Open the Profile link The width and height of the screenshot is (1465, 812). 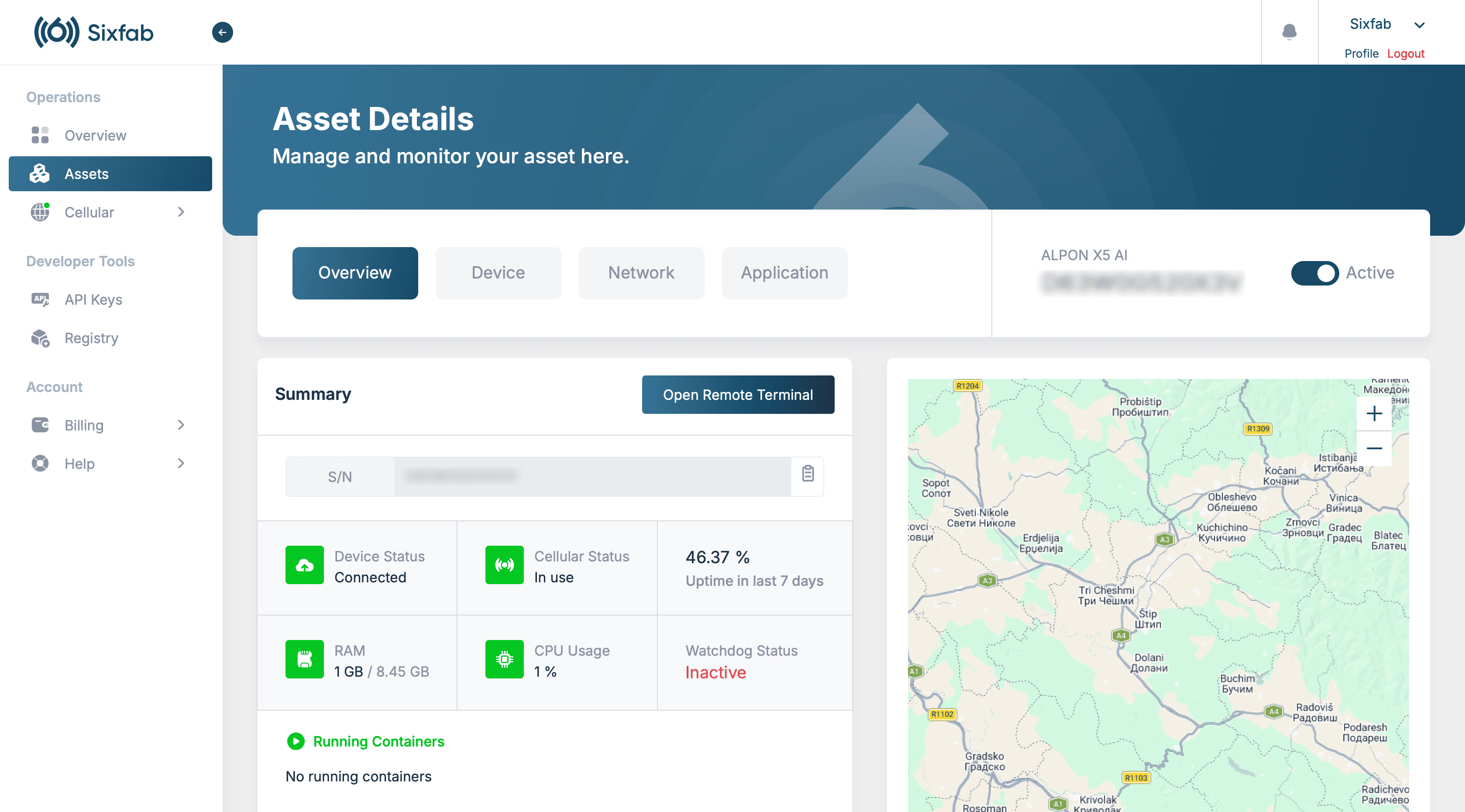click(1362, 53)
